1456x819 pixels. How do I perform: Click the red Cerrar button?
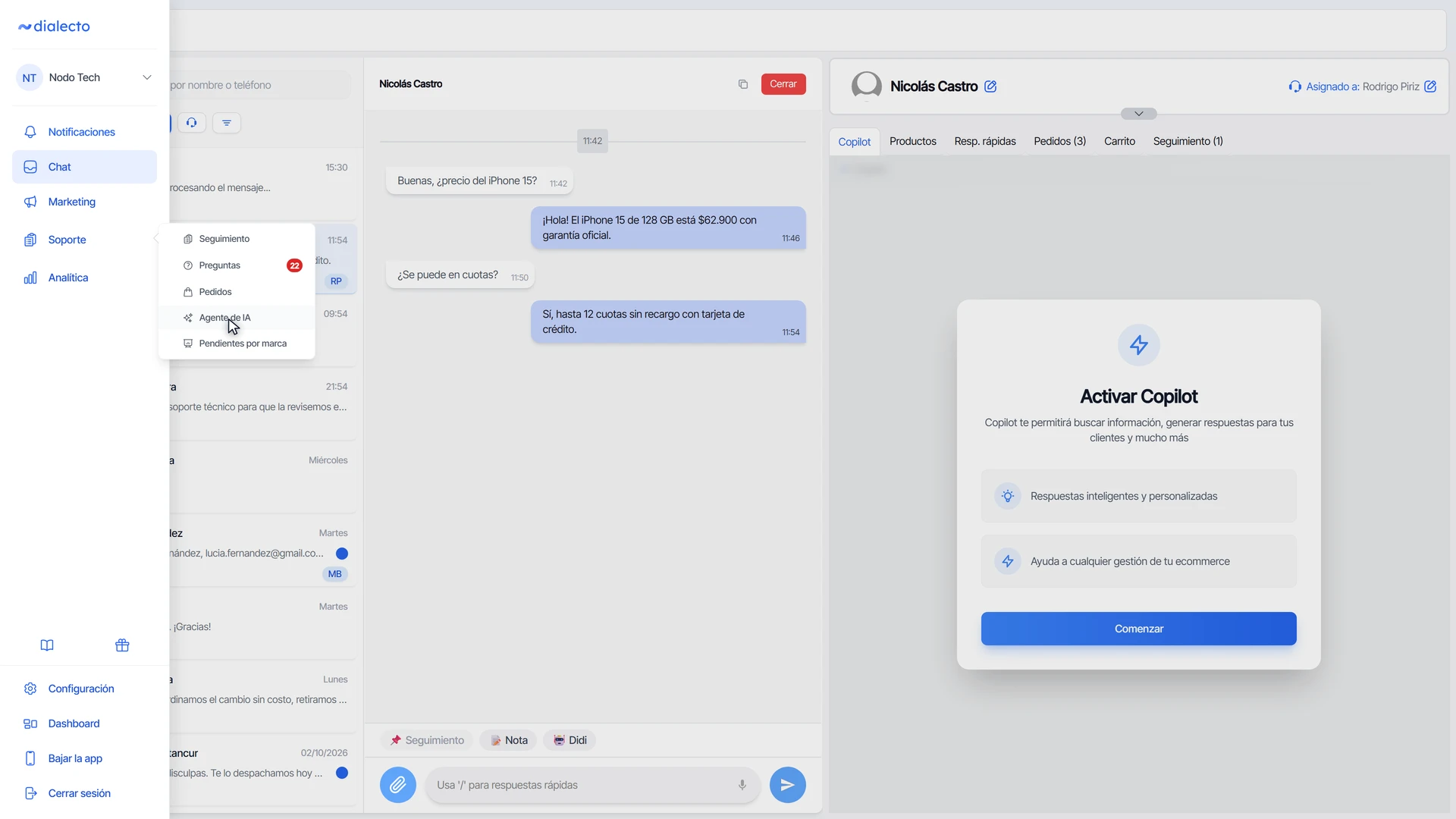point(783,84)
